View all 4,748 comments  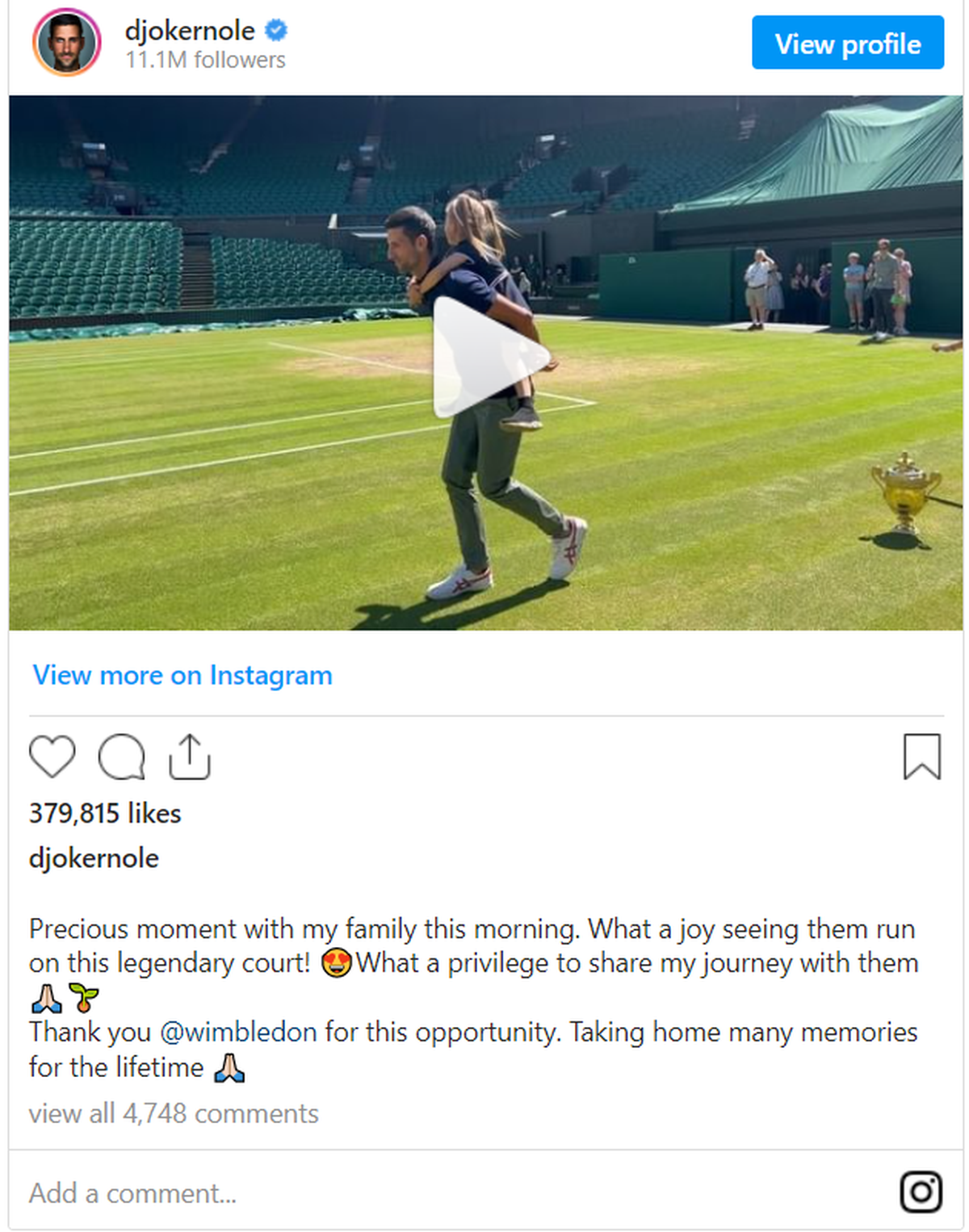pos(174,1113)
